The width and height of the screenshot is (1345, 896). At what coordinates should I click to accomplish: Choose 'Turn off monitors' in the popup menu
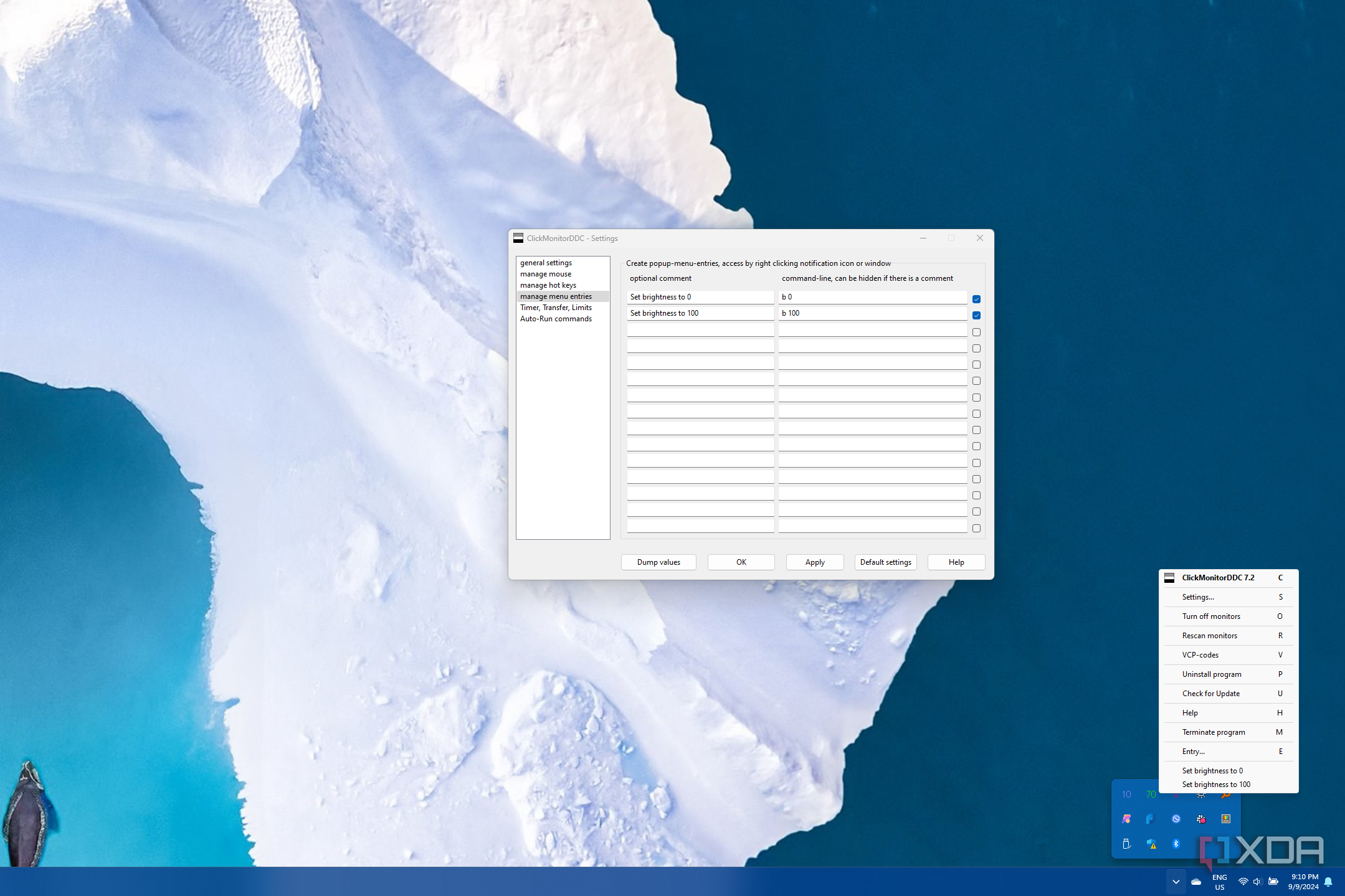1229,616
